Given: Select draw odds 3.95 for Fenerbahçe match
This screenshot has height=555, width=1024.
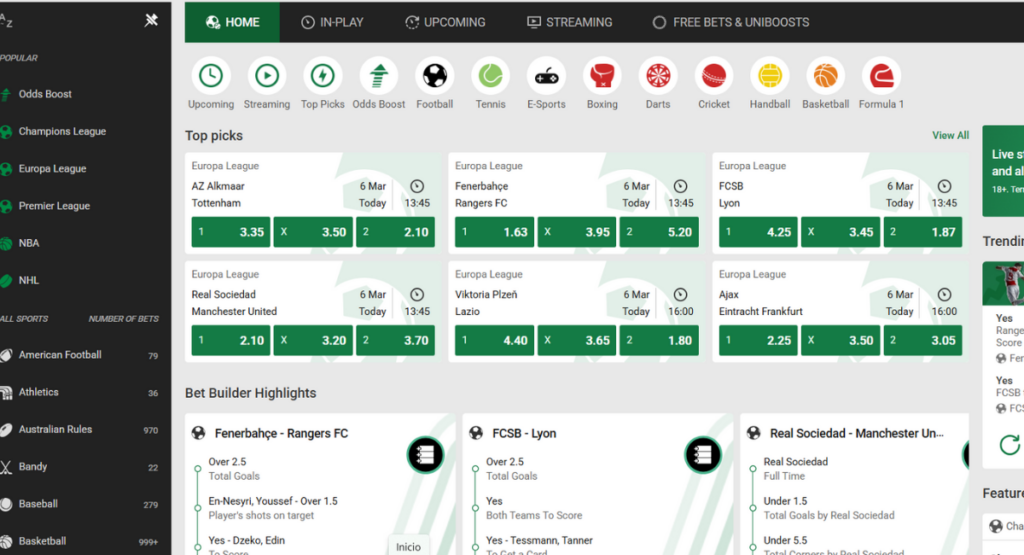Looking at the screenshot, I should point(577,232).
